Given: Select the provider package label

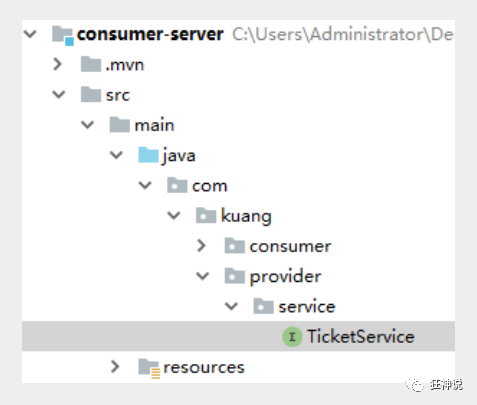Looking at the screenshot, I should 285,277.
